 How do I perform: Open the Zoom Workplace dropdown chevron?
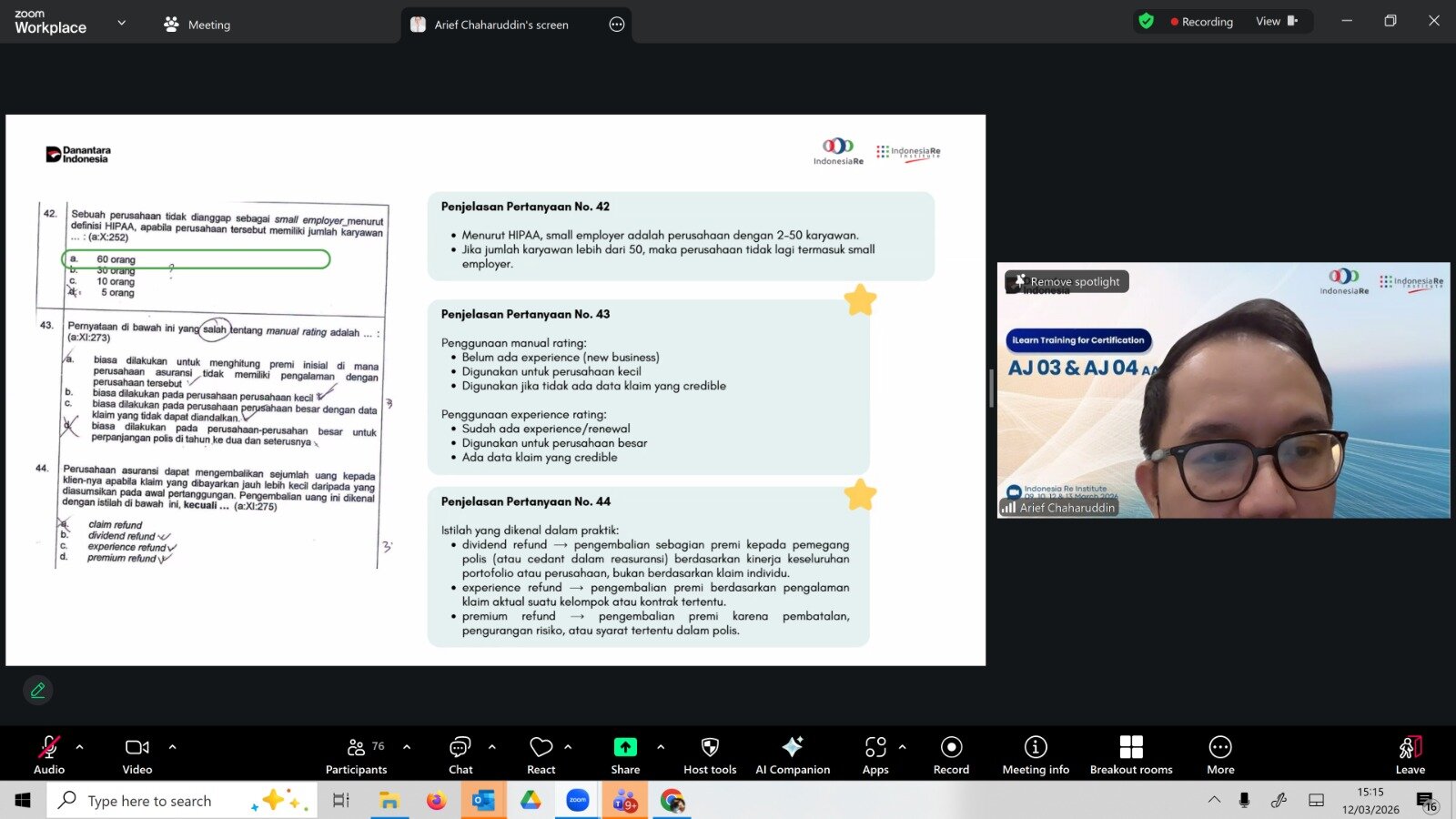[x=122, y=23]
